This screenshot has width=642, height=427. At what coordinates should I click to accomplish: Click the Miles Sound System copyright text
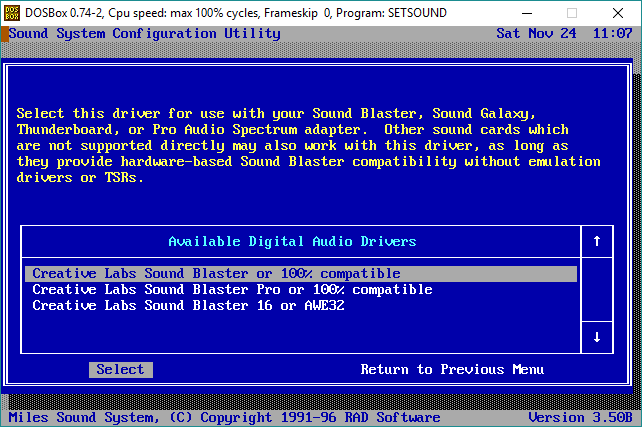(224, 418)
